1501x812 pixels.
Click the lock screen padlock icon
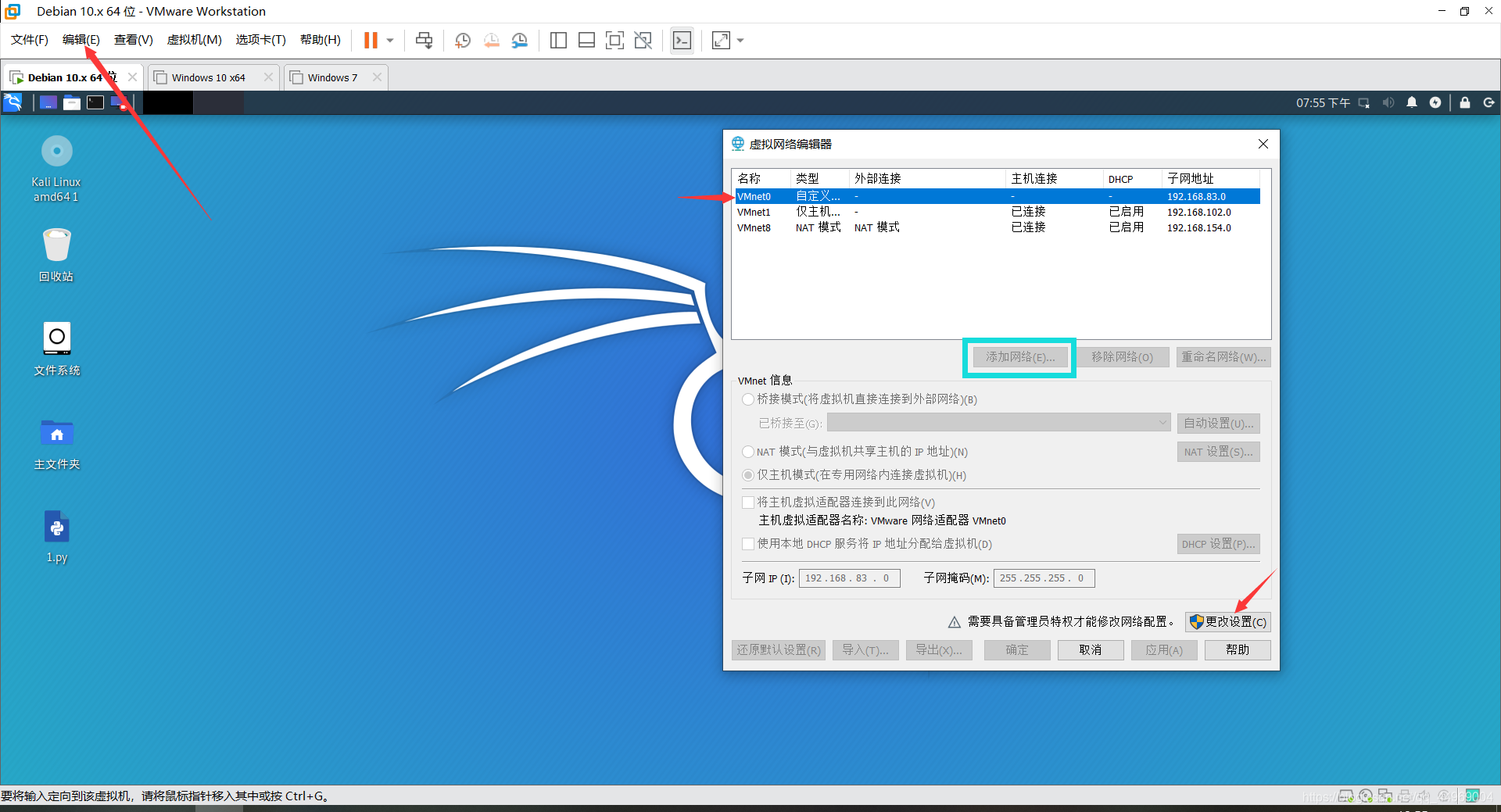(1465, 102)
